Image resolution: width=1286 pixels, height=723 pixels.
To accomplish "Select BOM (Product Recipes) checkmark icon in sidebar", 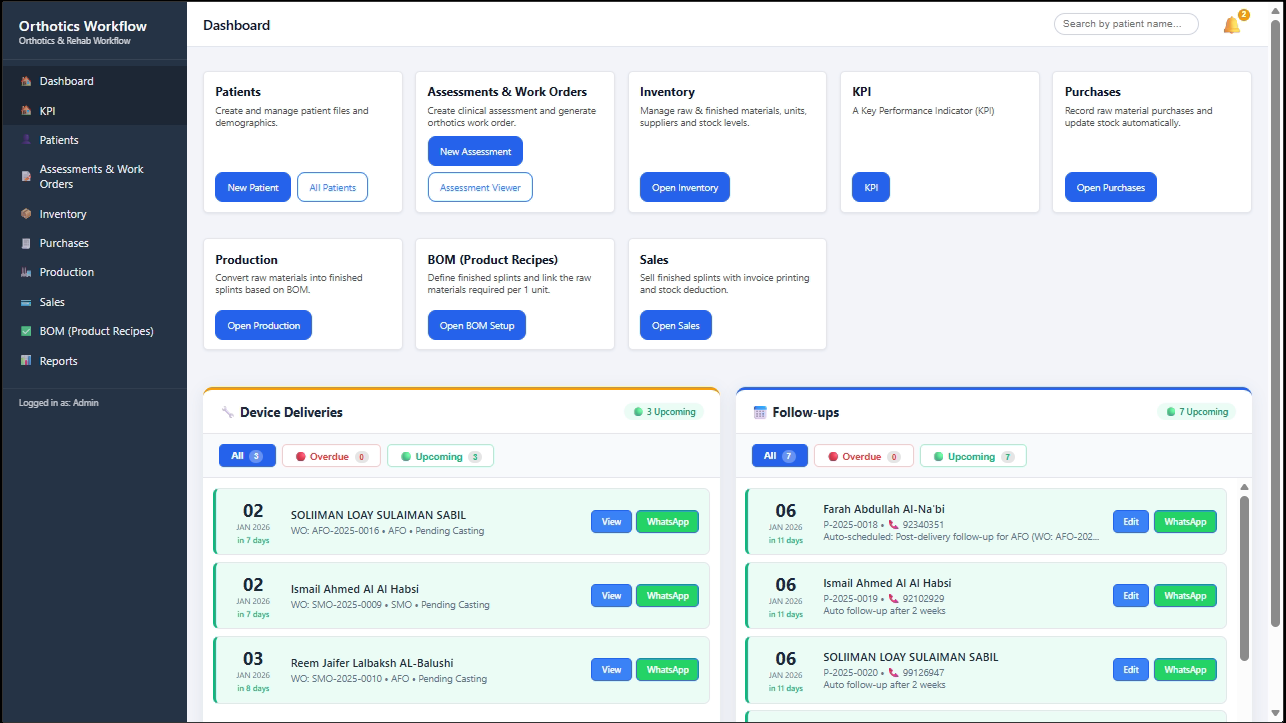I will [x=26, y=331].
